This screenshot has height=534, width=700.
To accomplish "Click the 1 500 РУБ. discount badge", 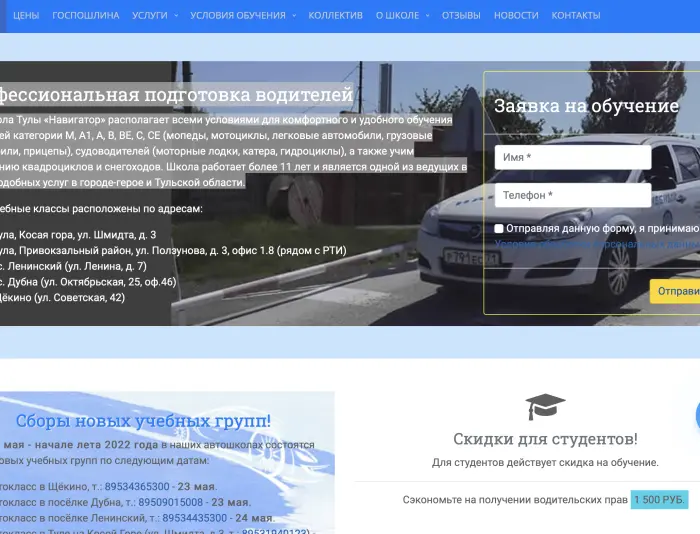I will (x=659, y=499).
